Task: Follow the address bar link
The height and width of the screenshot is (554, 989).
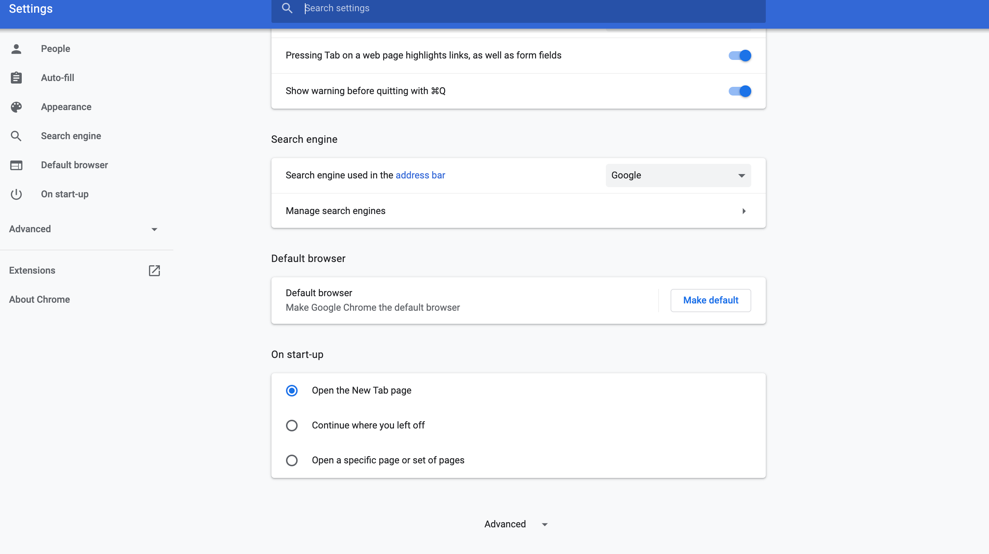Action: (x=420, y=176)
